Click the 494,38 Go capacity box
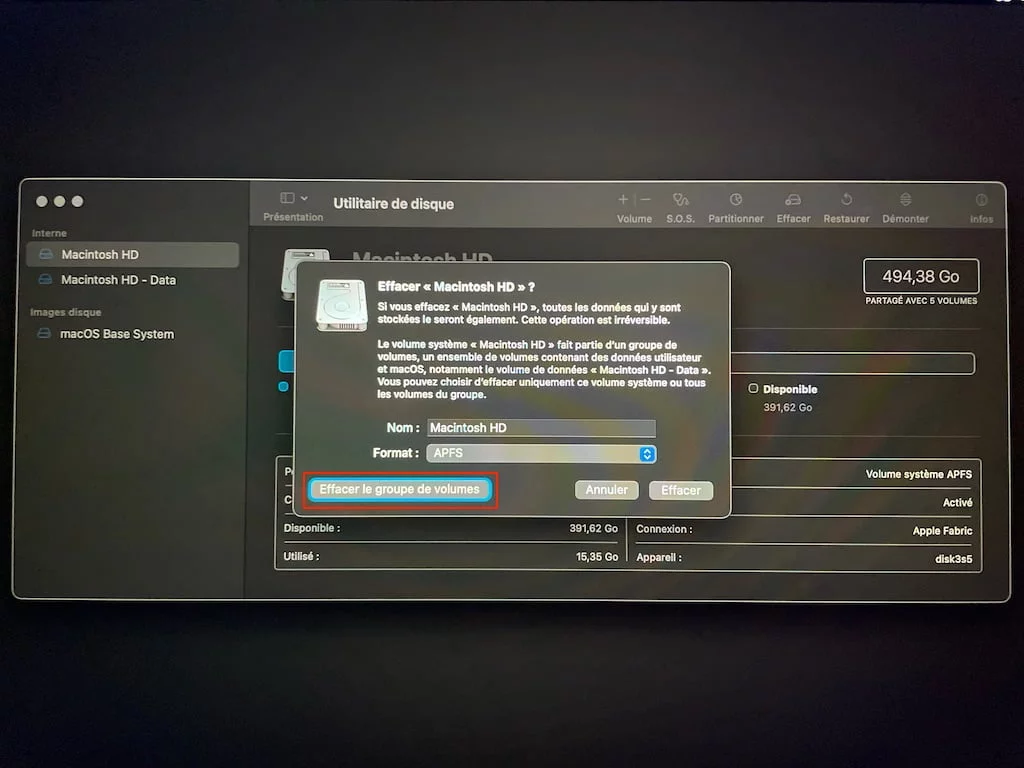Screen dimensions: 1024x768 click(x=921, y=276)
